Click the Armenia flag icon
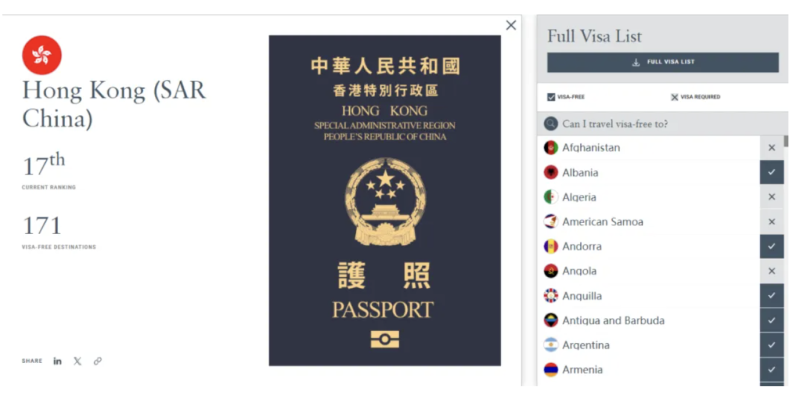 (551, 370)
